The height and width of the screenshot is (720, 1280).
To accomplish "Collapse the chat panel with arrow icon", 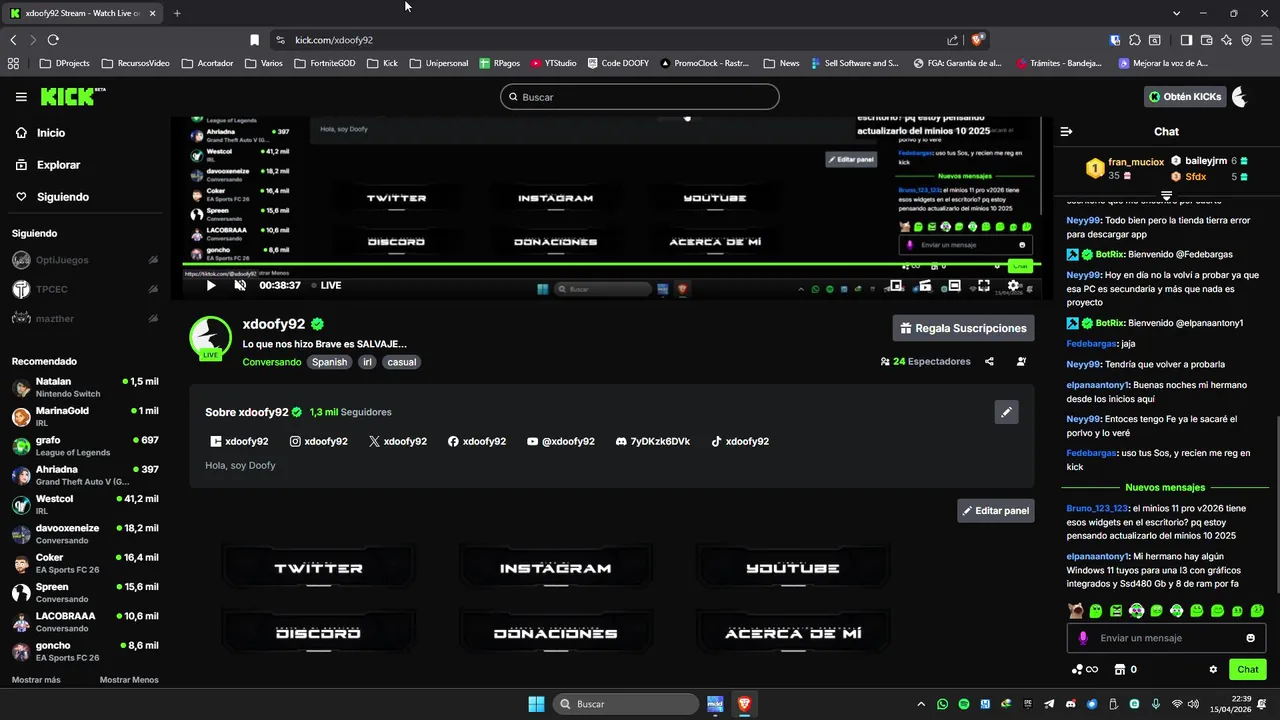I will click(1066, 131).
